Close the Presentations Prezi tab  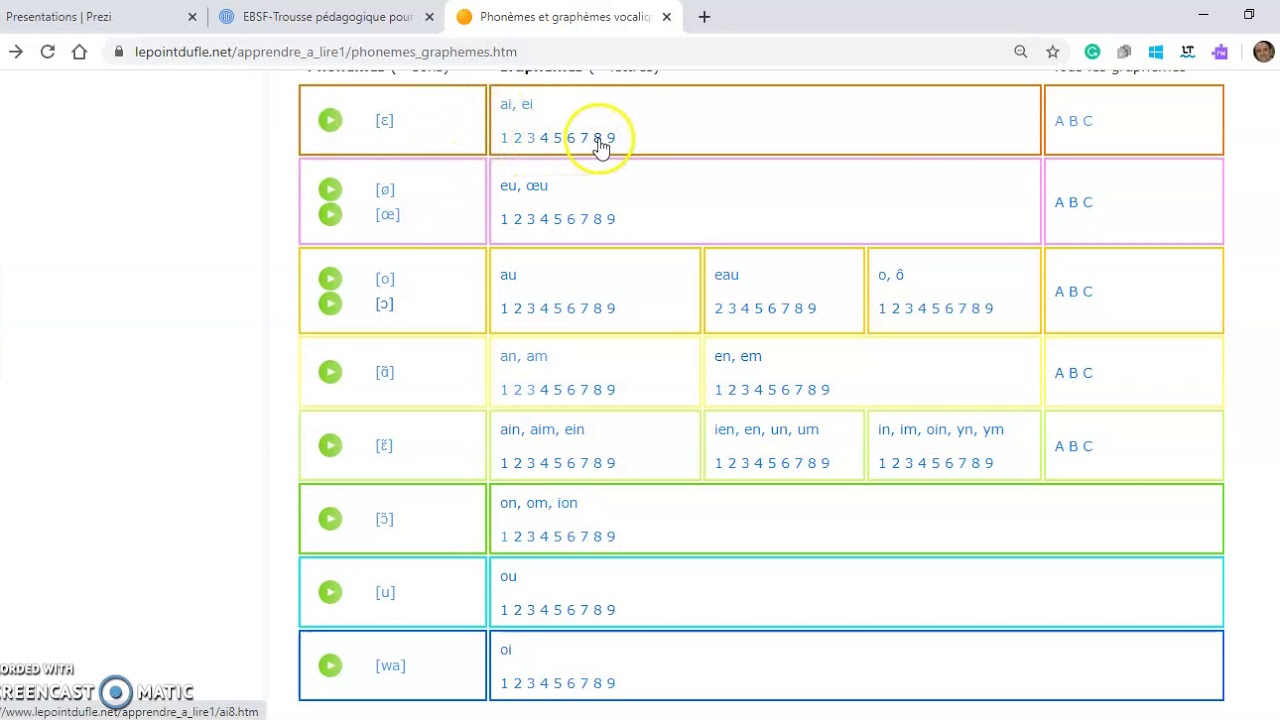coord(192,17)
